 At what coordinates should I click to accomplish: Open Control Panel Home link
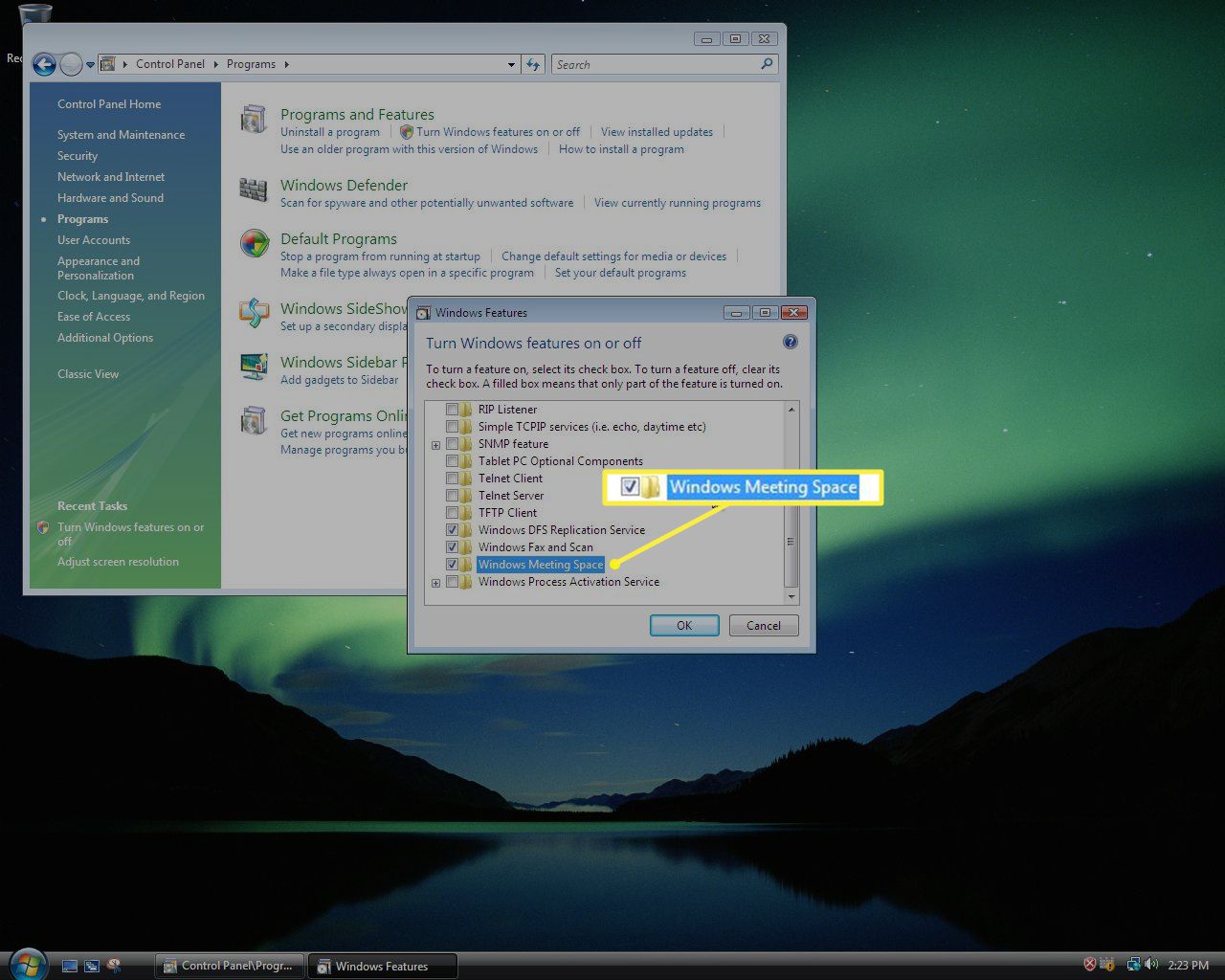(x=109, y=104)
